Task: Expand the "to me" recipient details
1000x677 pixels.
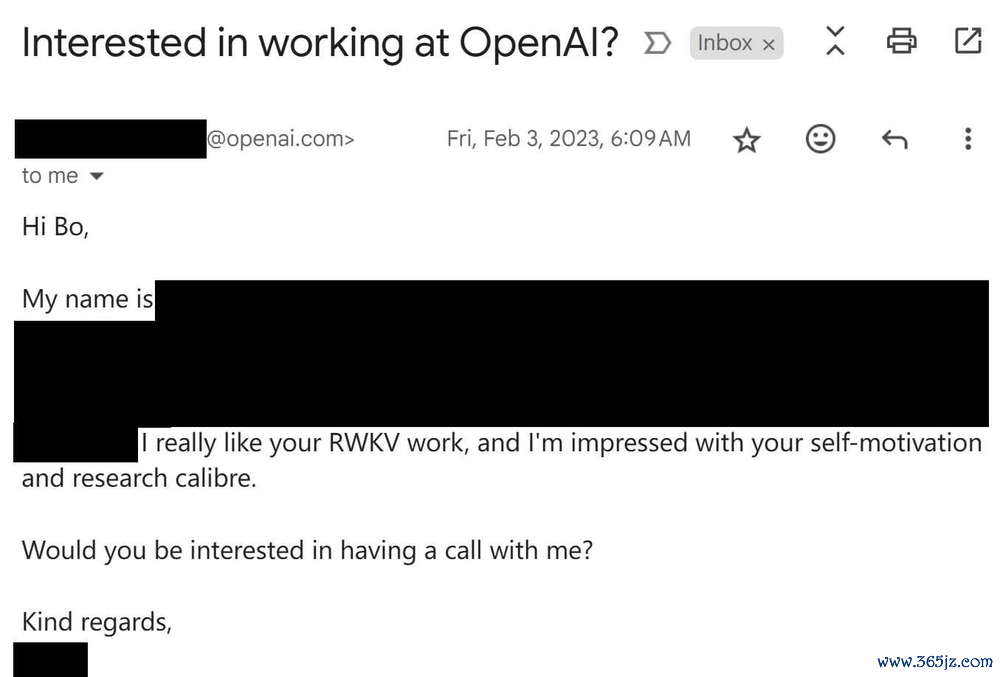Action: click(x=97, y=177)
